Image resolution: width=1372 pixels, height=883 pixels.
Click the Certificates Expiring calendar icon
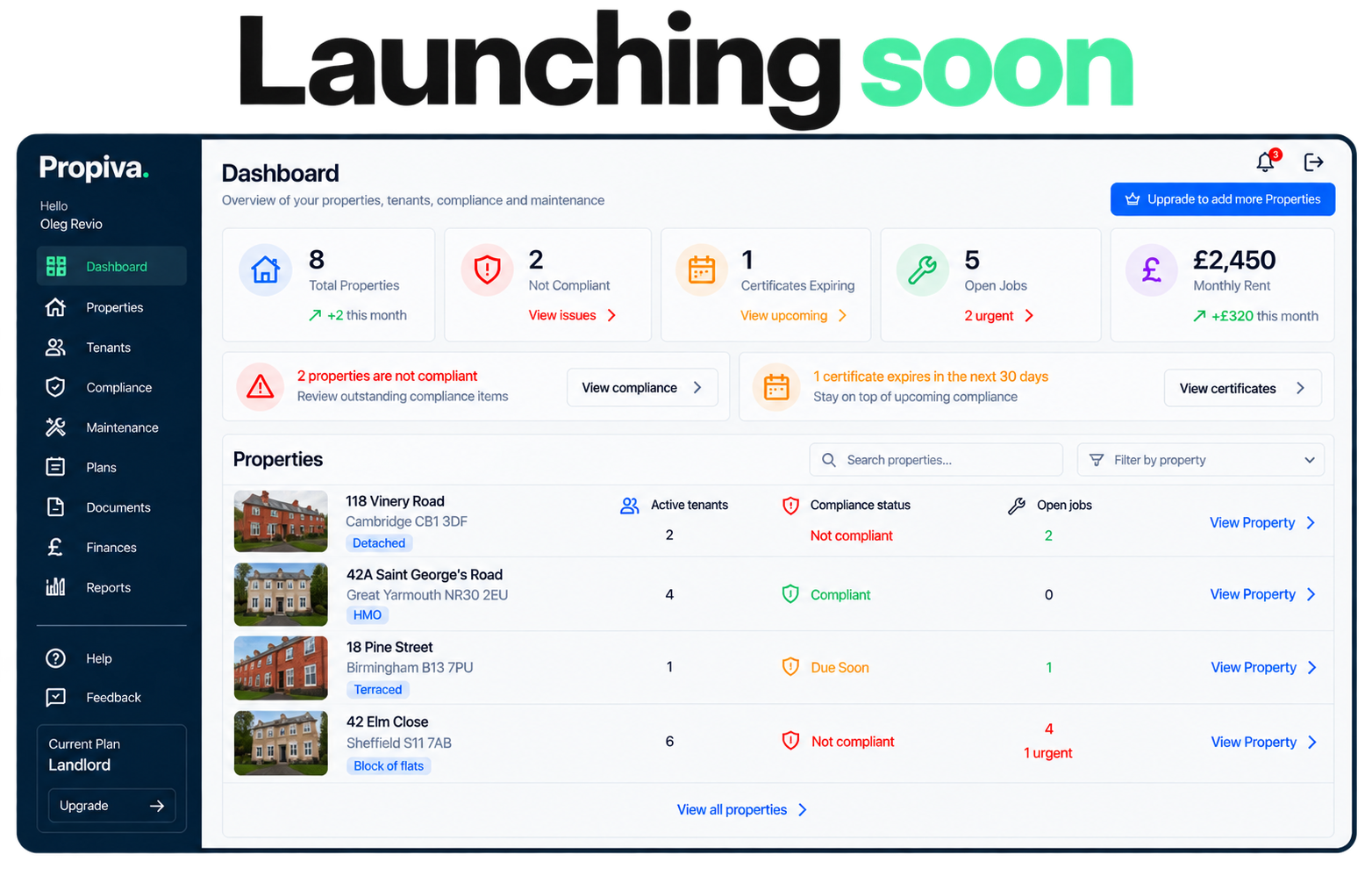(x=702, y=269)
